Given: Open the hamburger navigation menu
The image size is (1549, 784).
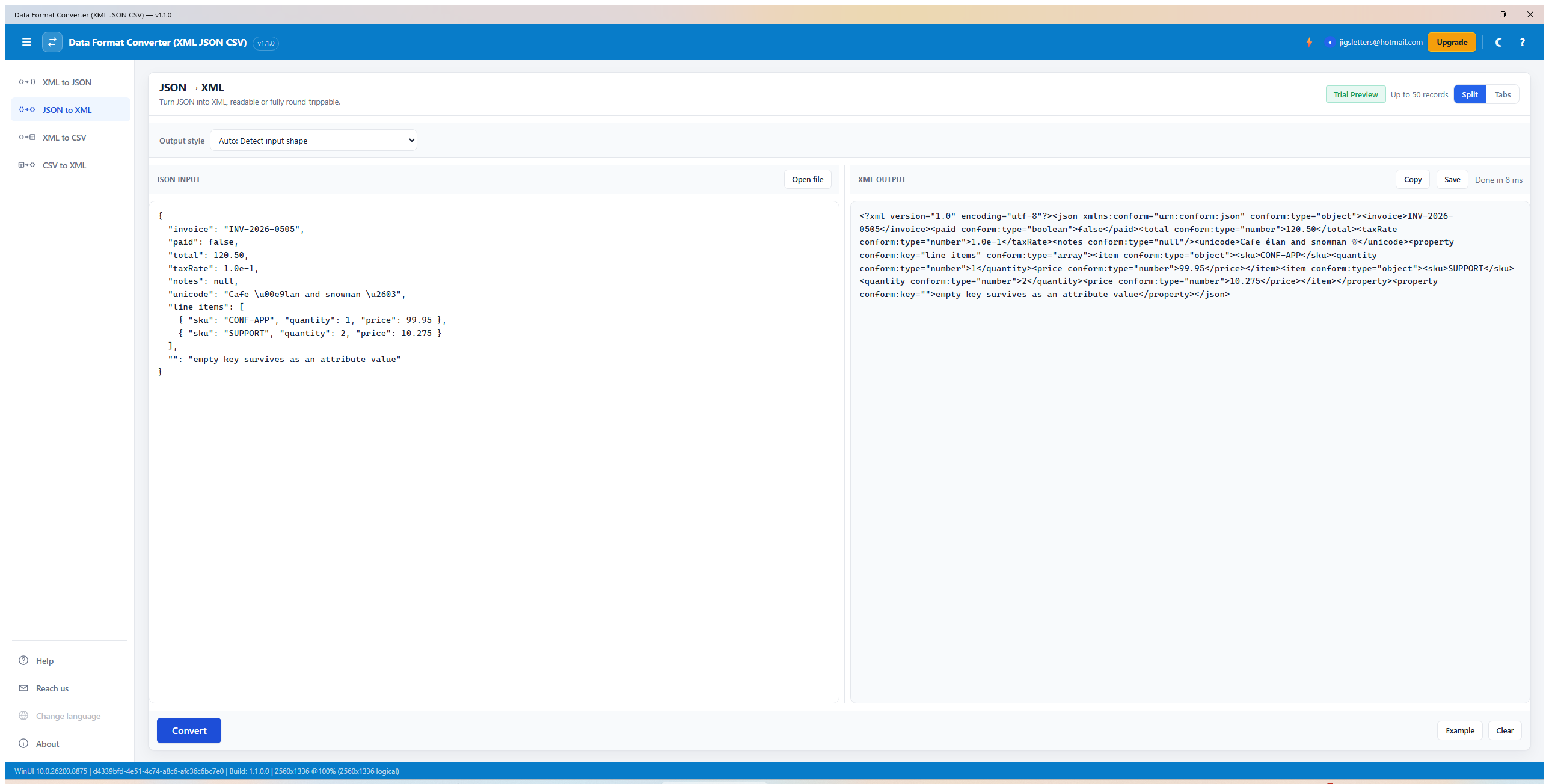Looking at the screenshot, I should tap(26, 42).
